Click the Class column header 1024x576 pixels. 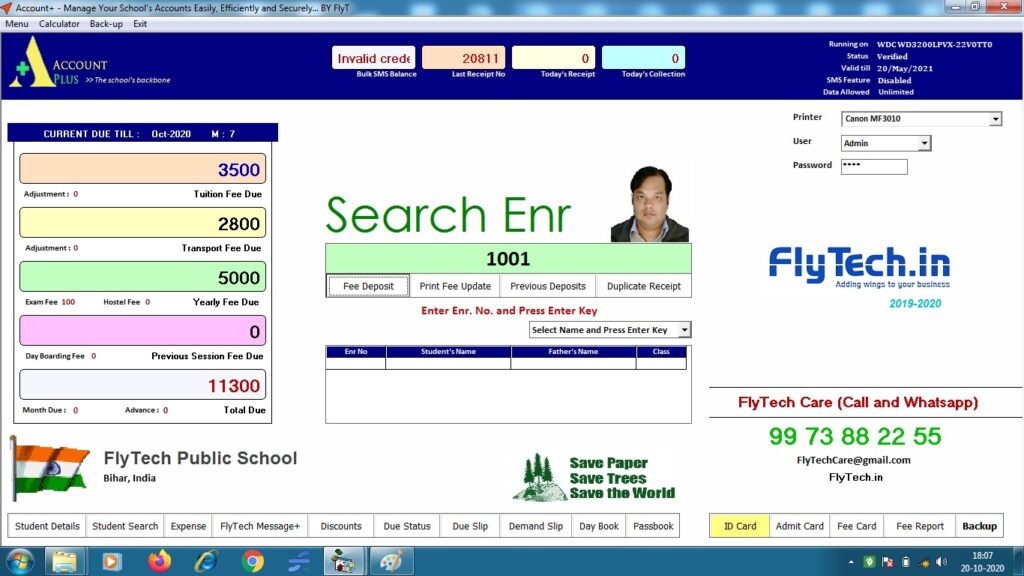point(661,351)
